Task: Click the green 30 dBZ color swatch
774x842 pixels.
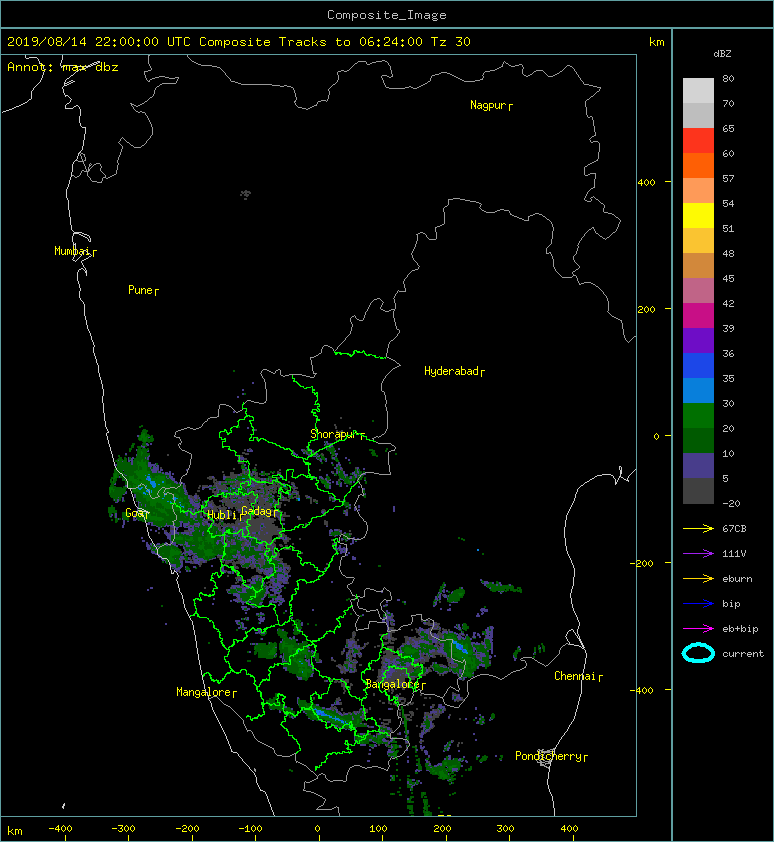Action: coord(698,415)
